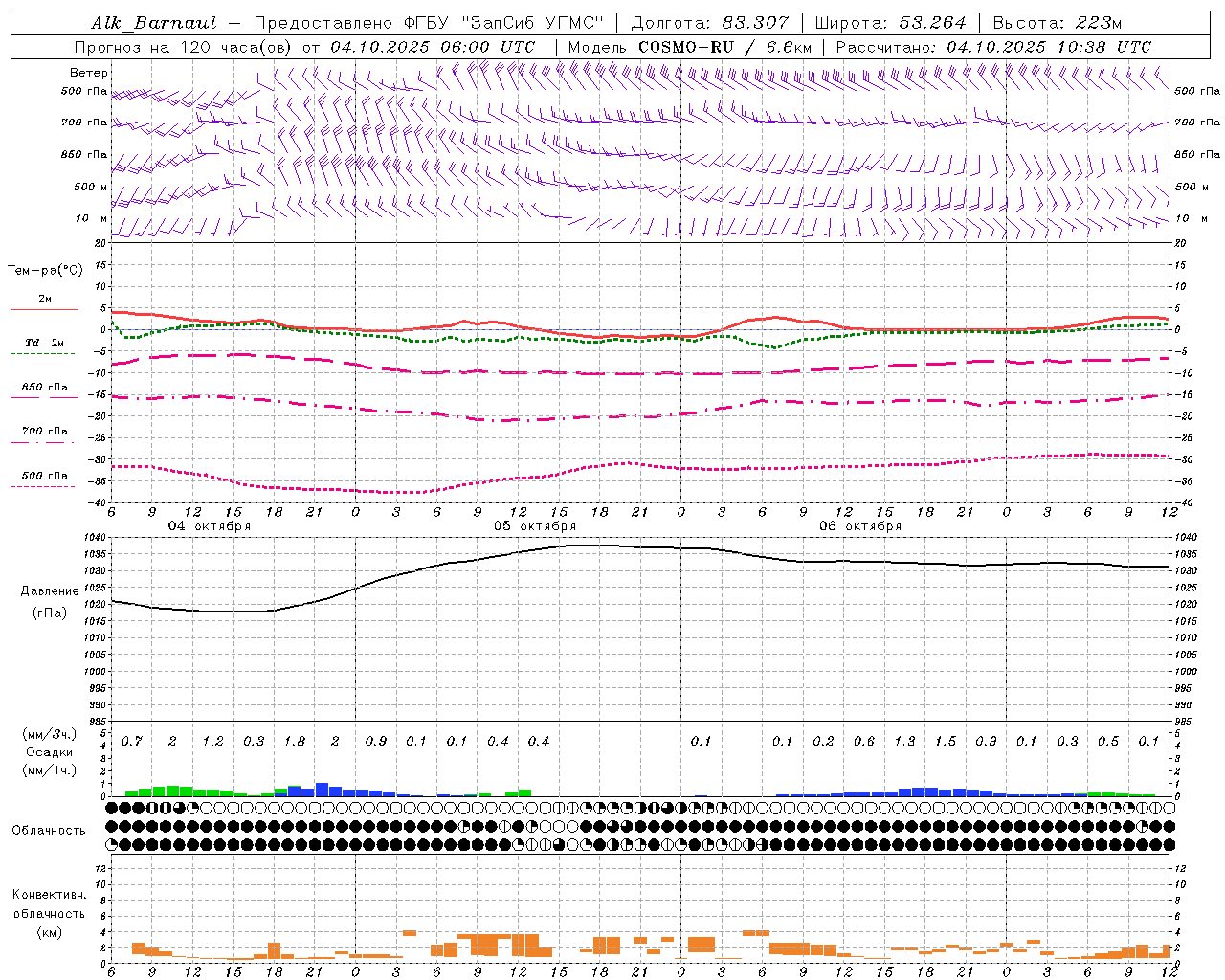Click the 1.5 precipitation value
The image size is (1225, 980).
[x=946, y=742]
